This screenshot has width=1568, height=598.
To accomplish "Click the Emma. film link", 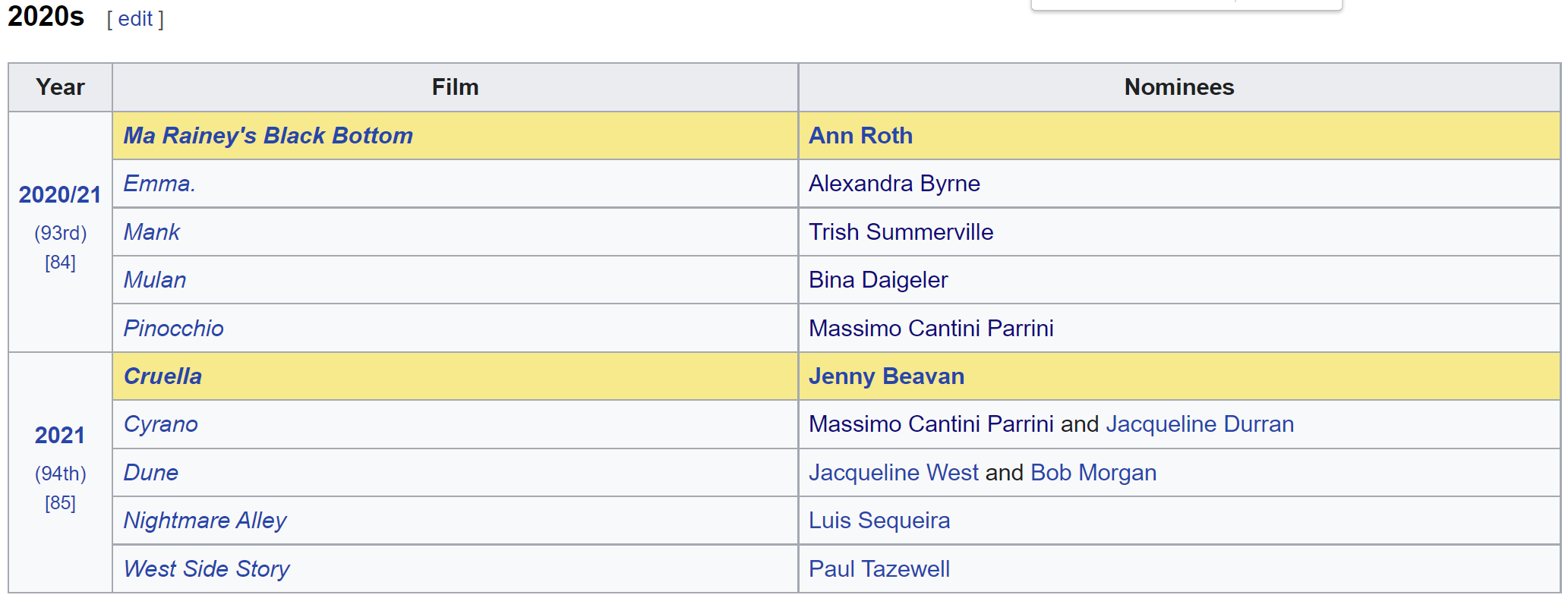I will pyautogui.click(x=159, y=184).
